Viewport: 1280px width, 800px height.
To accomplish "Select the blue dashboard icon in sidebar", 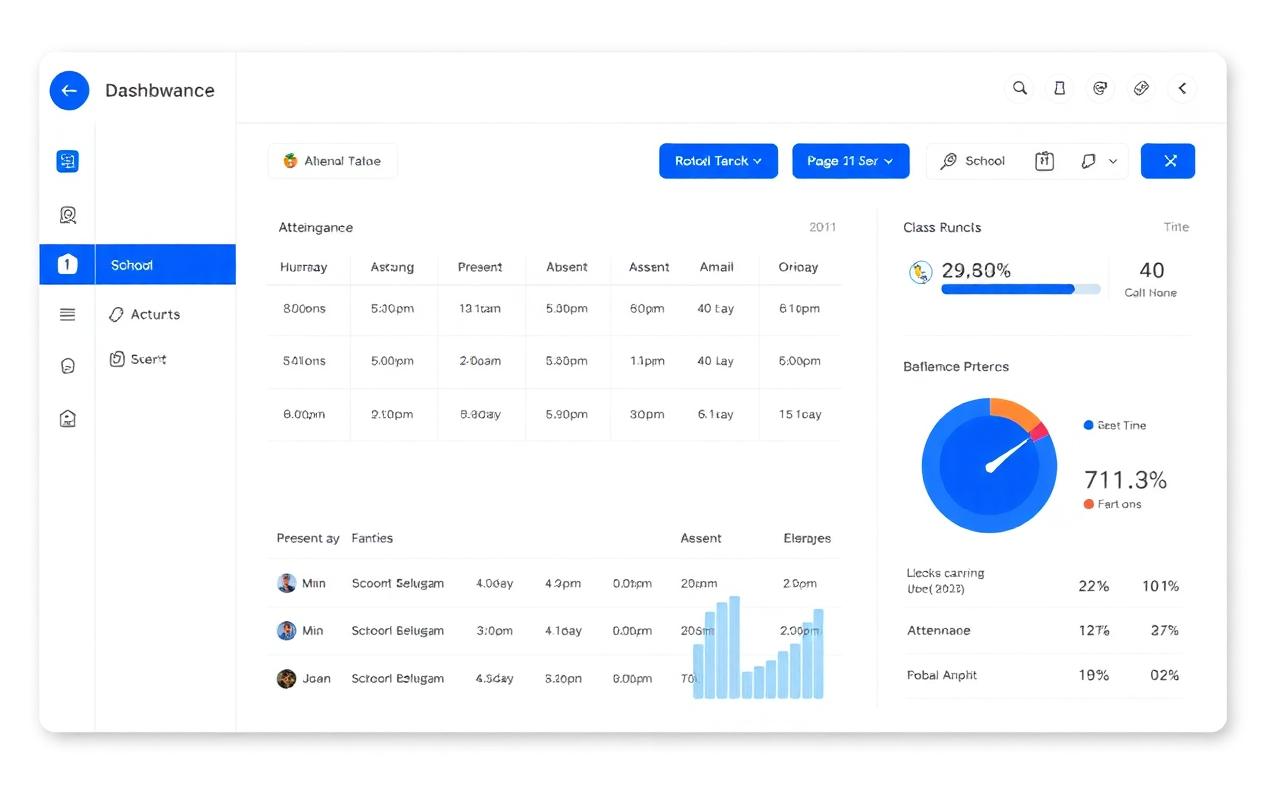I will coord(67,161).
